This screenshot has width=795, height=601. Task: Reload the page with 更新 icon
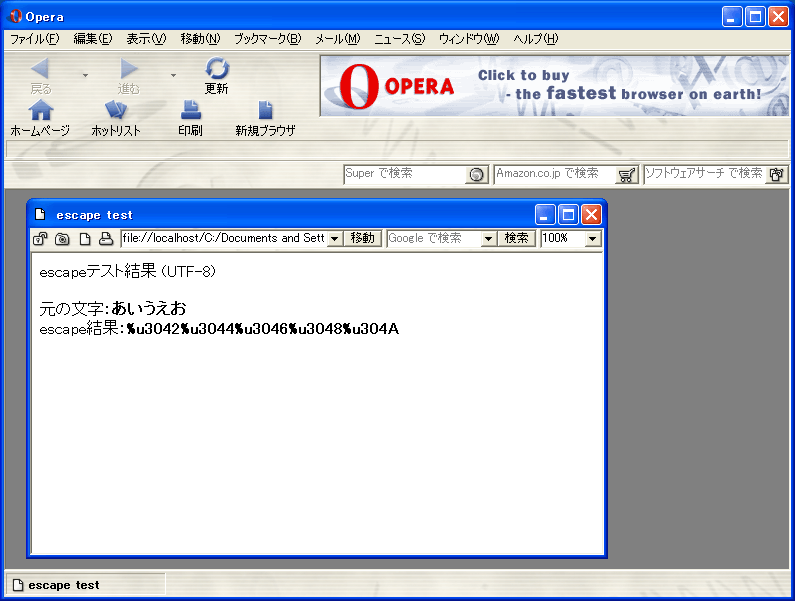pyautogui.click(x=217, y=68)
